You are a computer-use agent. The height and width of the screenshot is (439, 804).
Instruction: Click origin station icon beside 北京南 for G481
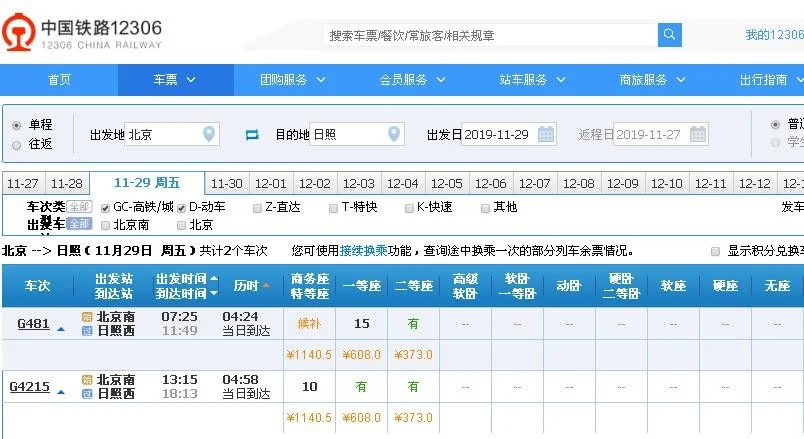click(x=87, y=317)
